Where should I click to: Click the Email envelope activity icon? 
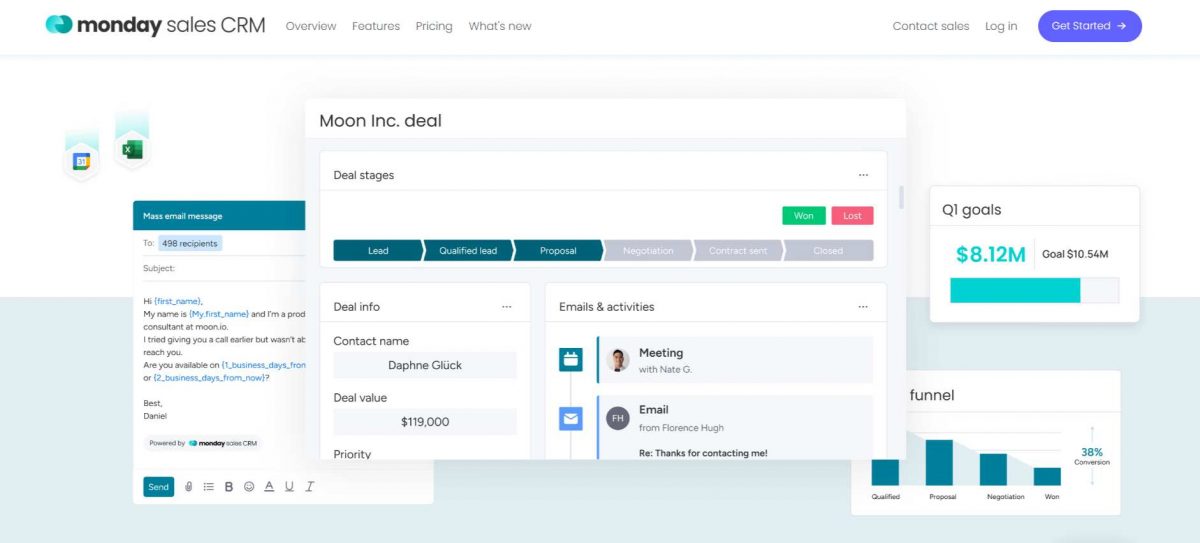(x=571, y=419)
